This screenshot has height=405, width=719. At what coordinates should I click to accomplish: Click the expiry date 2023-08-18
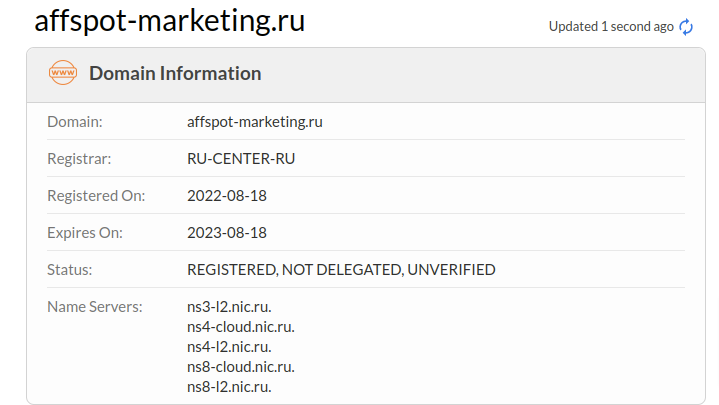[227, 232]
